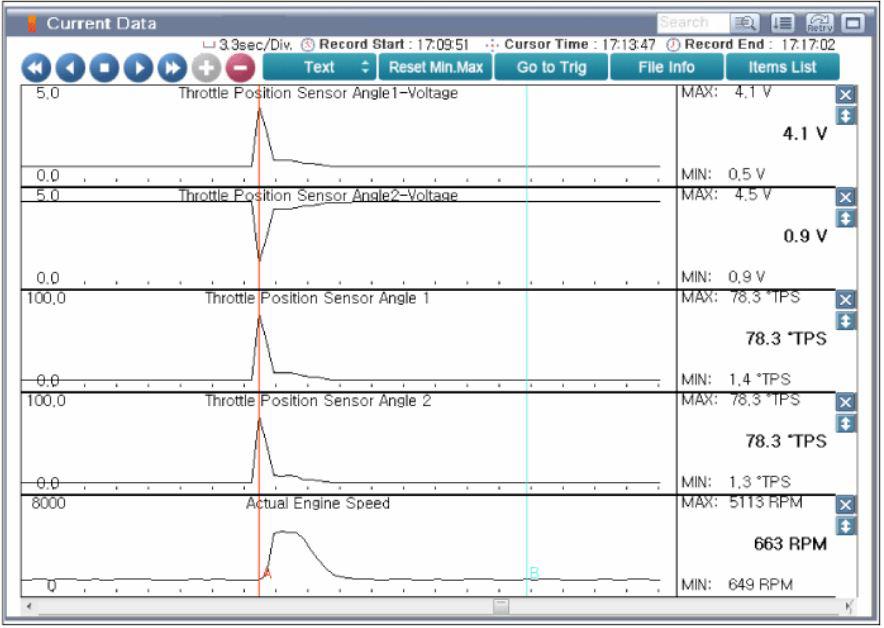Open the File Info panel
This screenshot has height=628, width=884.
pos(666,67)
